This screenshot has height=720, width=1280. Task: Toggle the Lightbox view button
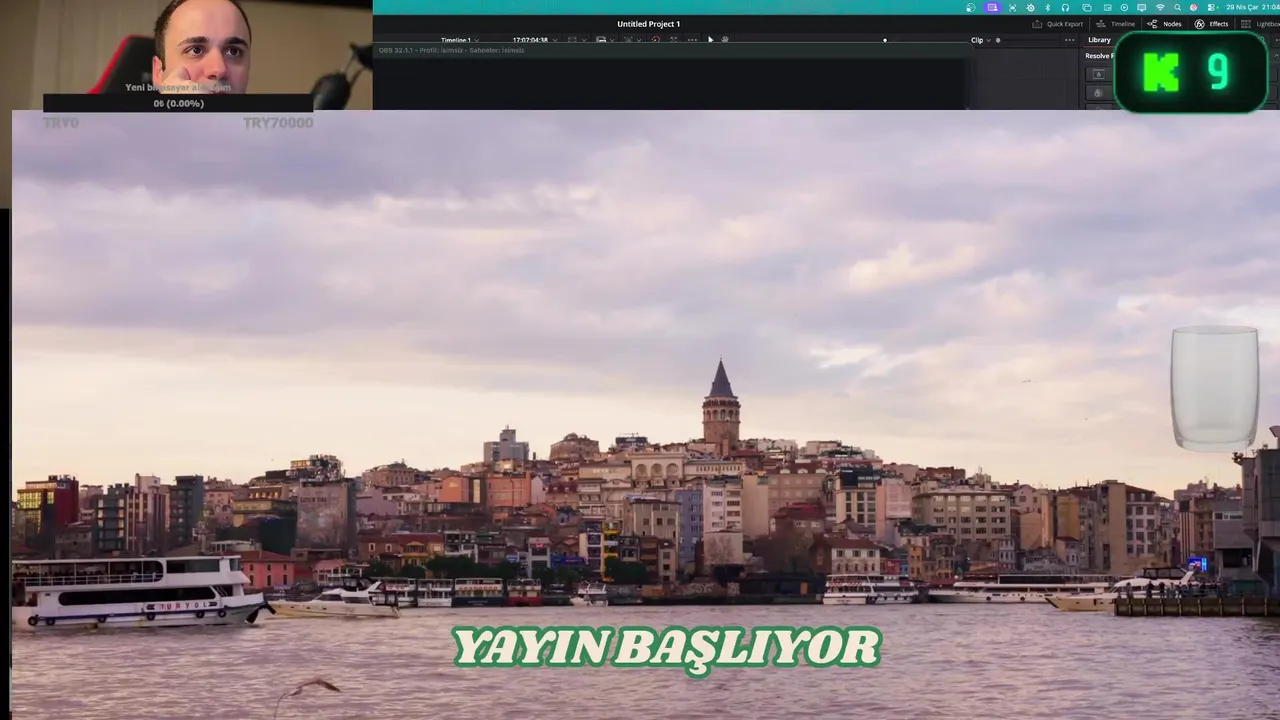point(1260,24)
